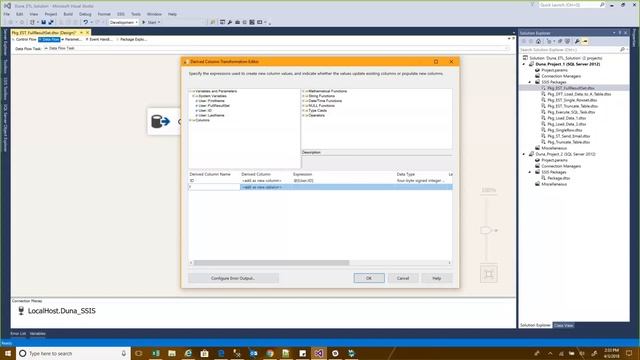The height and width of the screenshot is (360, 640).
Task: Expand NULL Functions node
Action: tap(303, 106)
